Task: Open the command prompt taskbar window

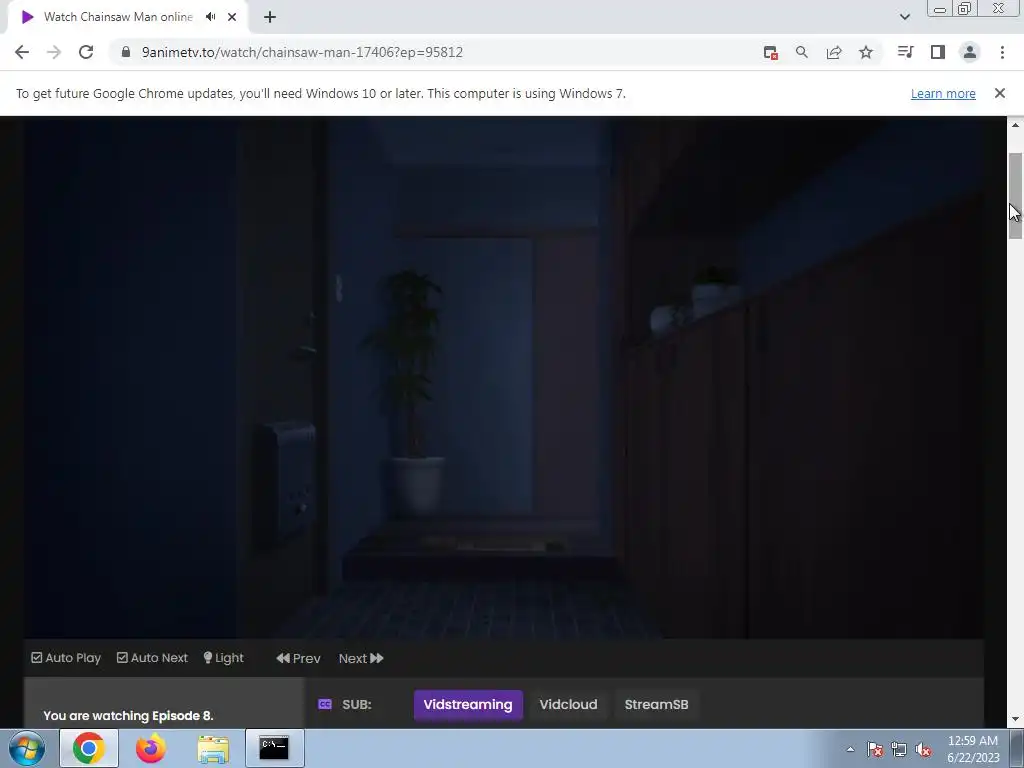Action: coord(274,748)
